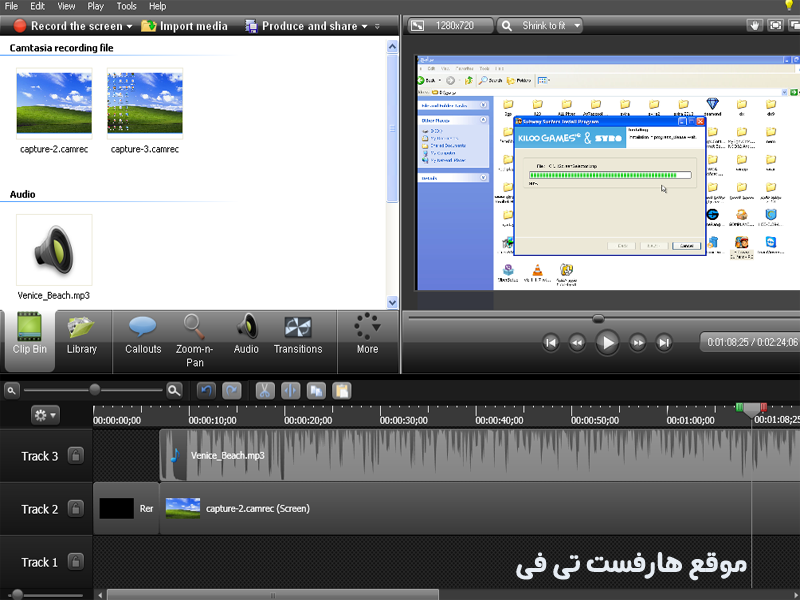The height and width of the screenshot is (600, 800).
Task: Open the toolbar overflow arrow after Produce and share
Action: (377, 26)
